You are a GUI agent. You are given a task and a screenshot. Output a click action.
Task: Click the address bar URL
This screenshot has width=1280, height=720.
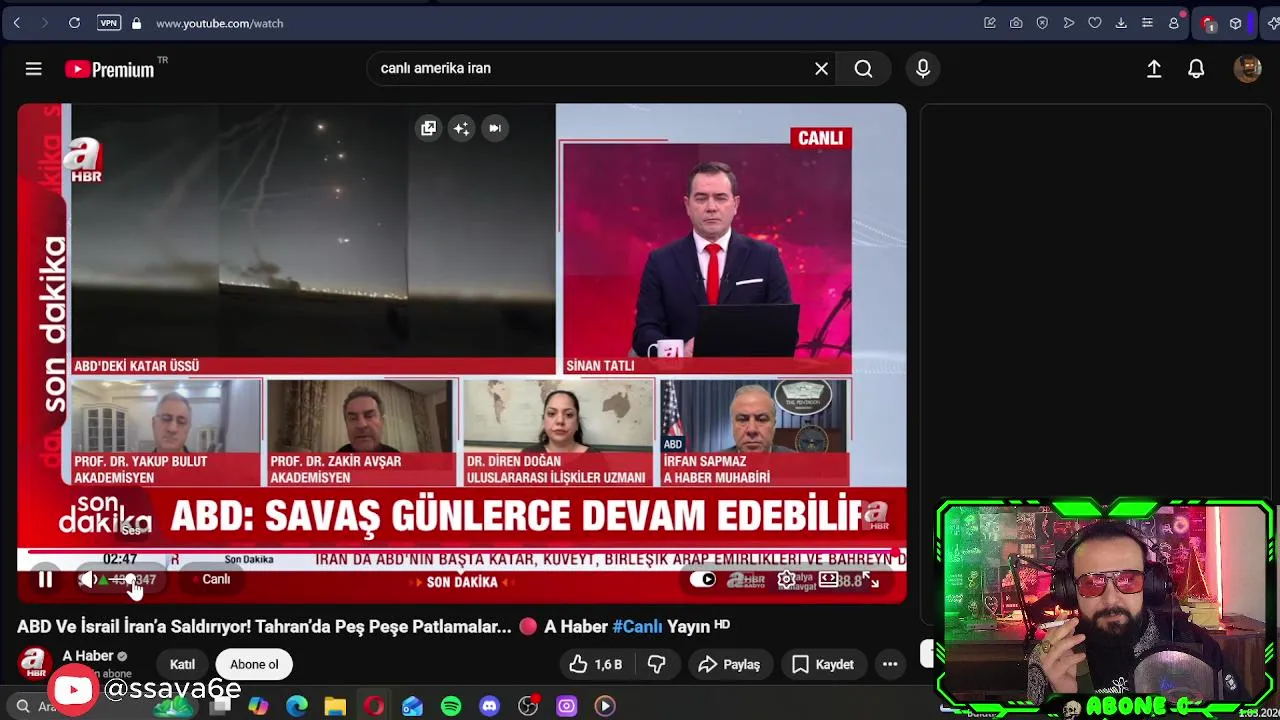219,23
